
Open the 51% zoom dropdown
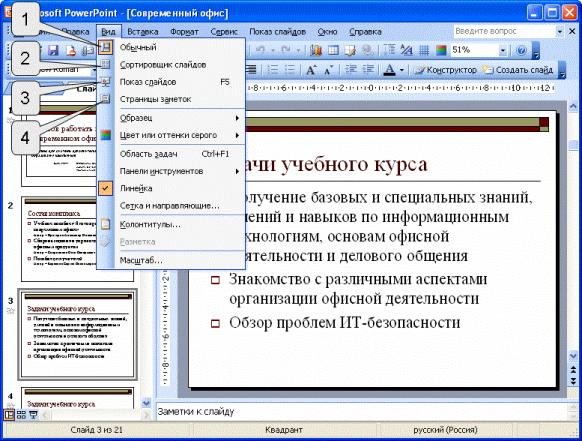[503, 50]
